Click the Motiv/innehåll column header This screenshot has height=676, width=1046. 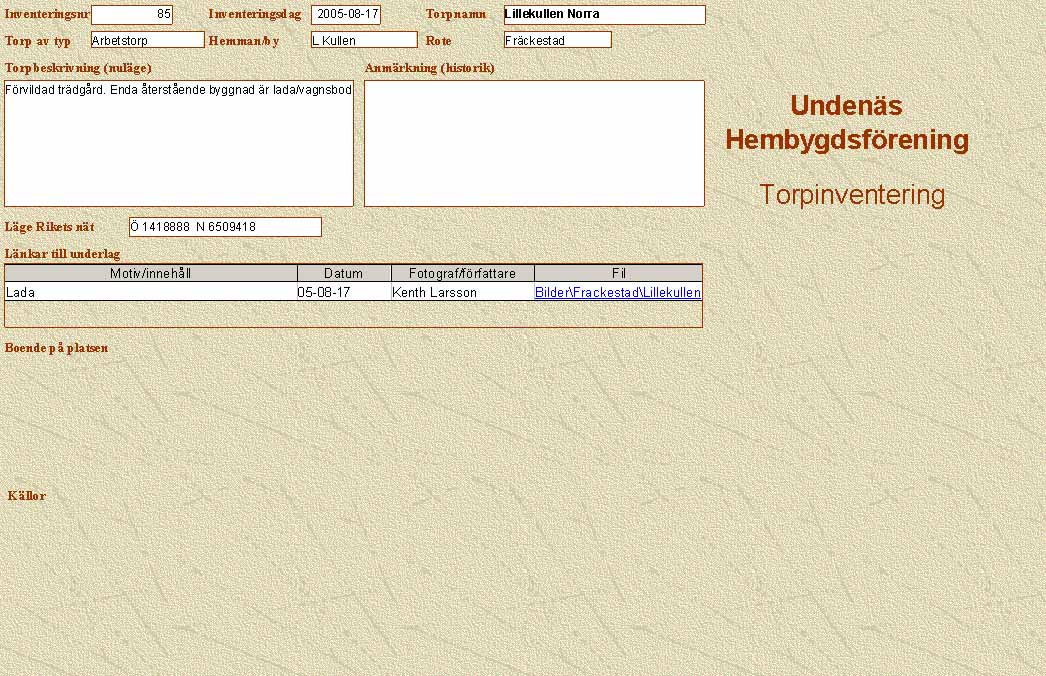(x=151, y=273)
